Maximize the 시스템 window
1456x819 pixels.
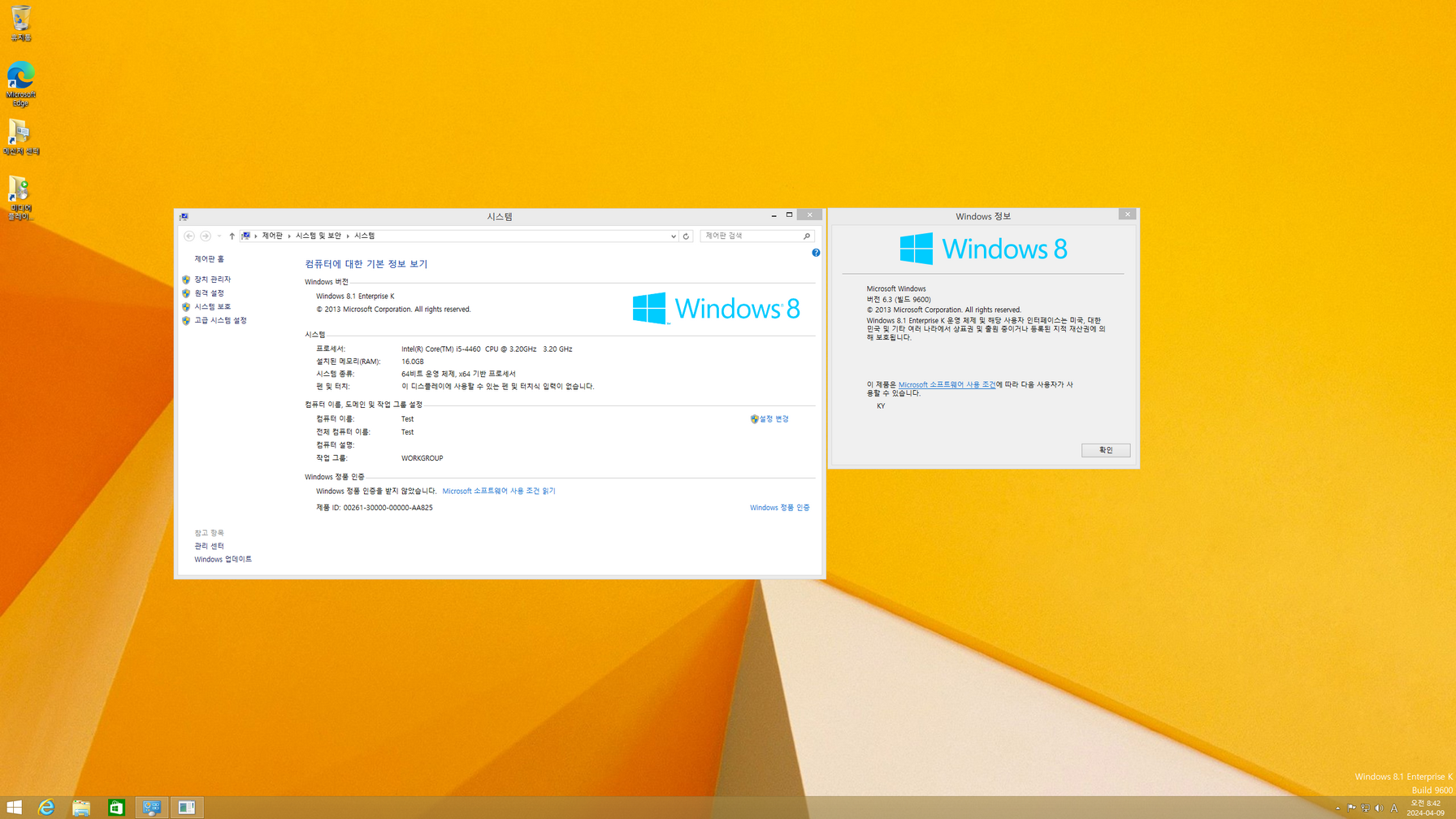click(x=789, y=215)
